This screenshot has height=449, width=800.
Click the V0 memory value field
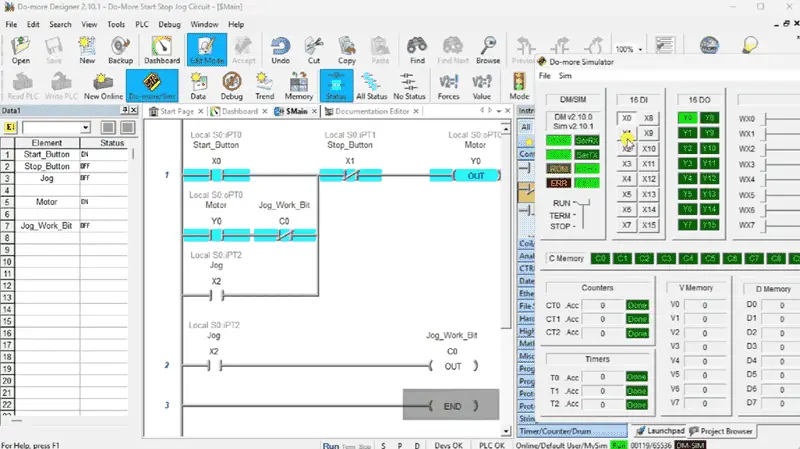point(705,305)
